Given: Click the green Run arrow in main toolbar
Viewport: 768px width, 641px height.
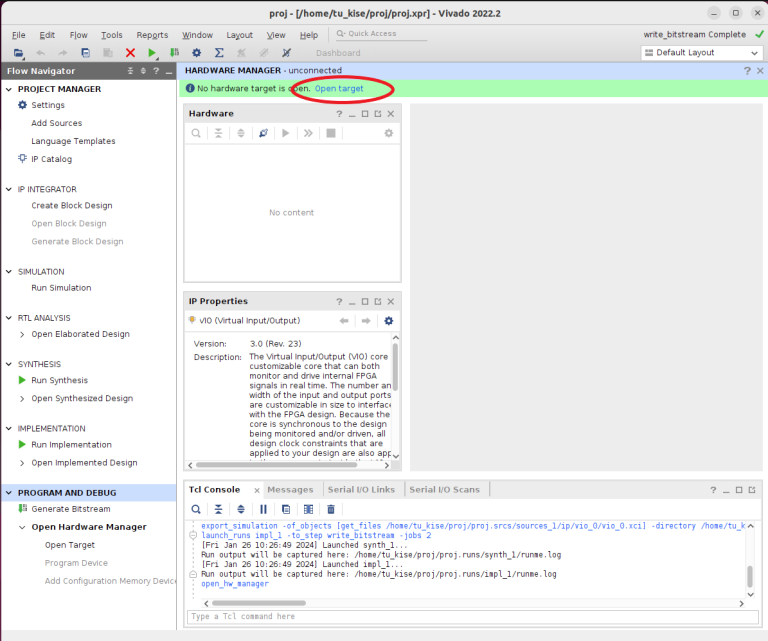Looking at the screenshot, I should coord(152,53).
